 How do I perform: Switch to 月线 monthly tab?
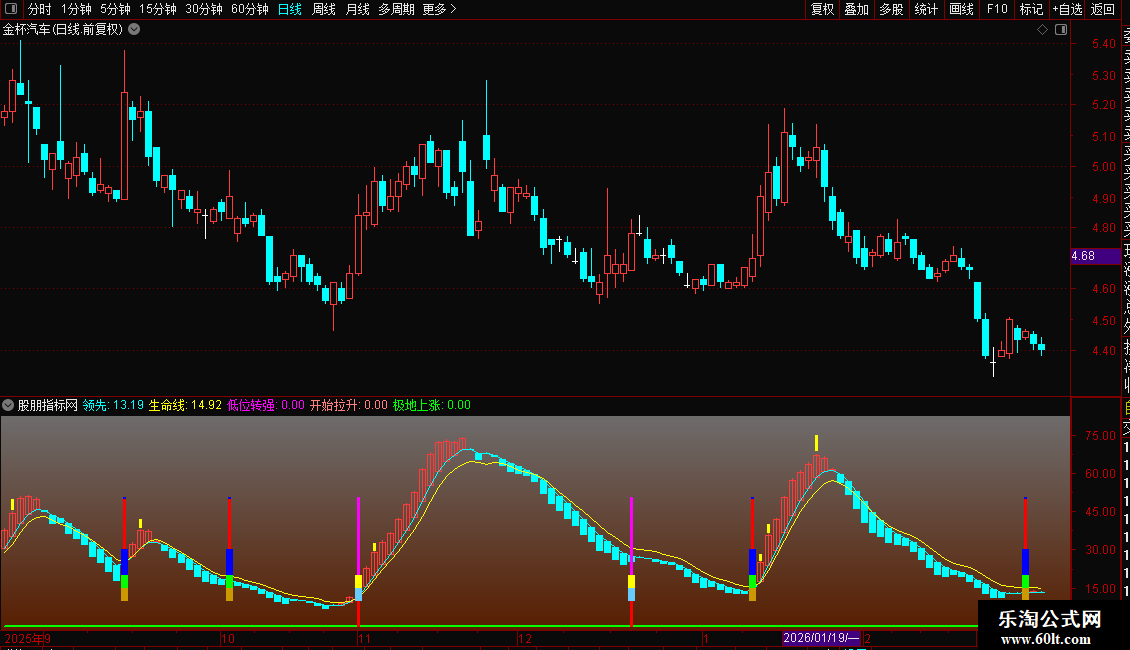point(357,9)
